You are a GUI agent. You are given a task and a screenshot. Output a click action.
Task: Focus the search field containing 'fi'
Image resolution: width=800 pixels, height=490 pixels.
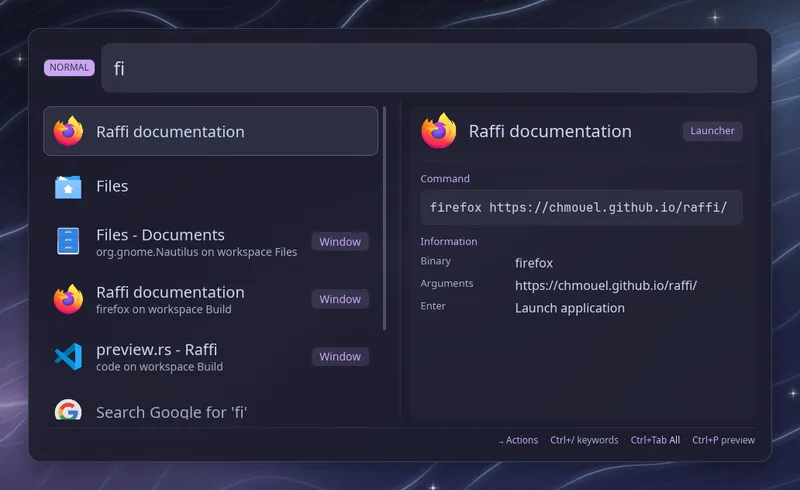429,68
